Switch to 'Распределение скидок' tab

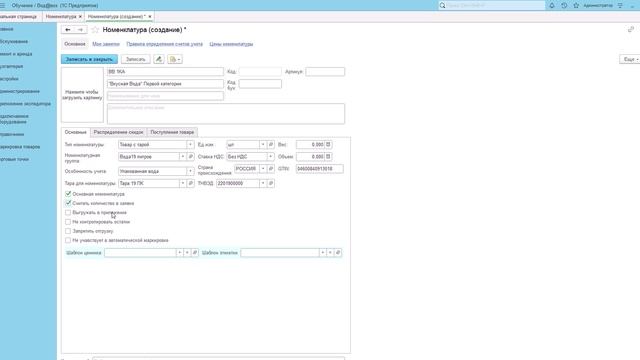118,132
